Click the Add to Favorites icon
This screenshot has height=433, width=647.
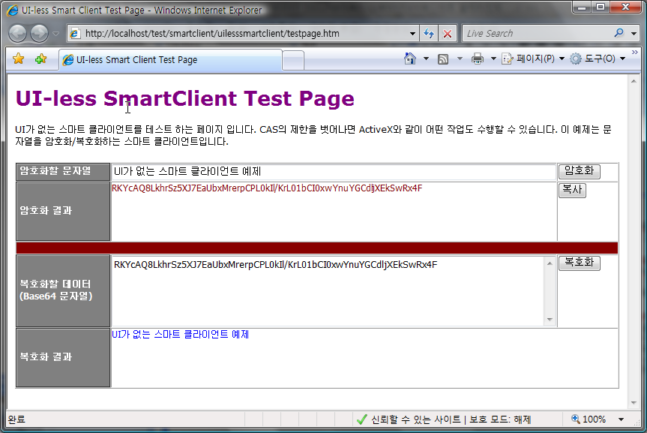tap(40, 59)
